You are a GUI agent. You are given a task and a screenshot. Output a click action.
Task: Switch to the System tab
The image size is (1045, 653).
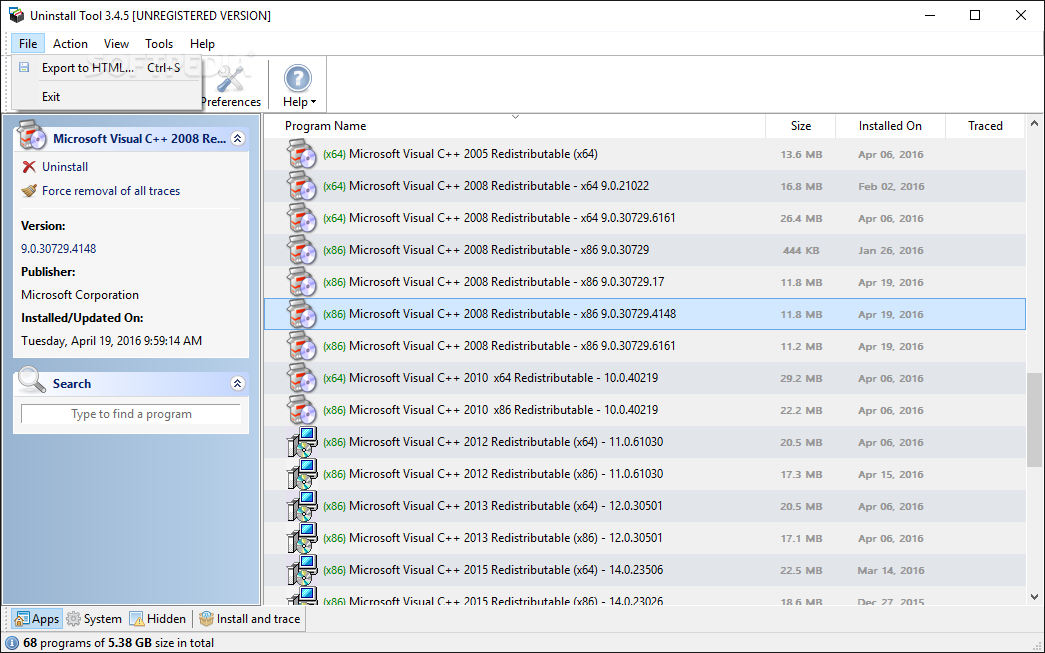tap(94, 618)
